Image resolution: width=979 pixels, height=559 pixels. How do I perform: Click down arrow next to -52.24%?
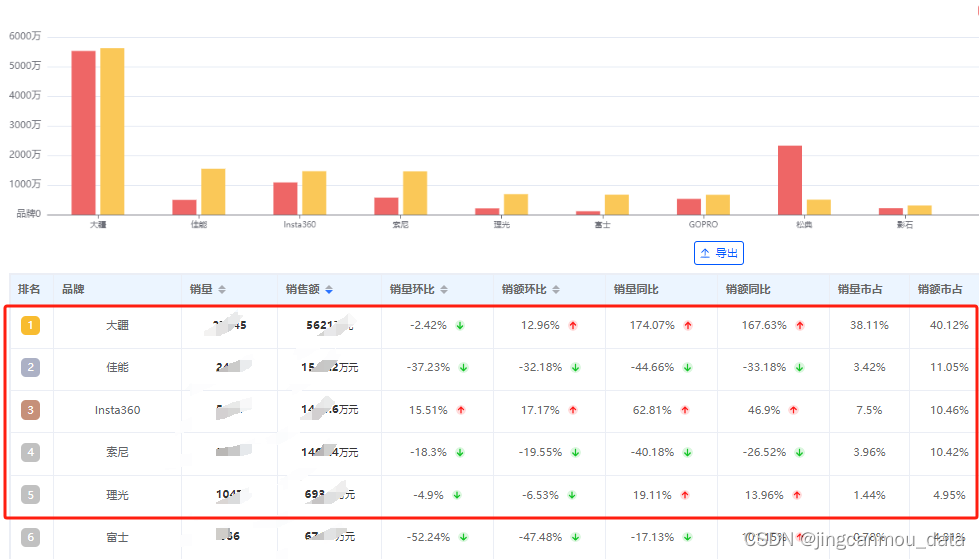coord(463,537)
